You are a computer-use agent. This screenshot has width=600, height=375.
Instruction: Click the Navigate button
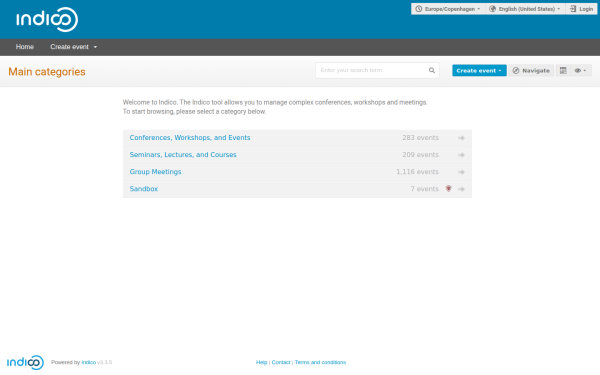[531, 70]
